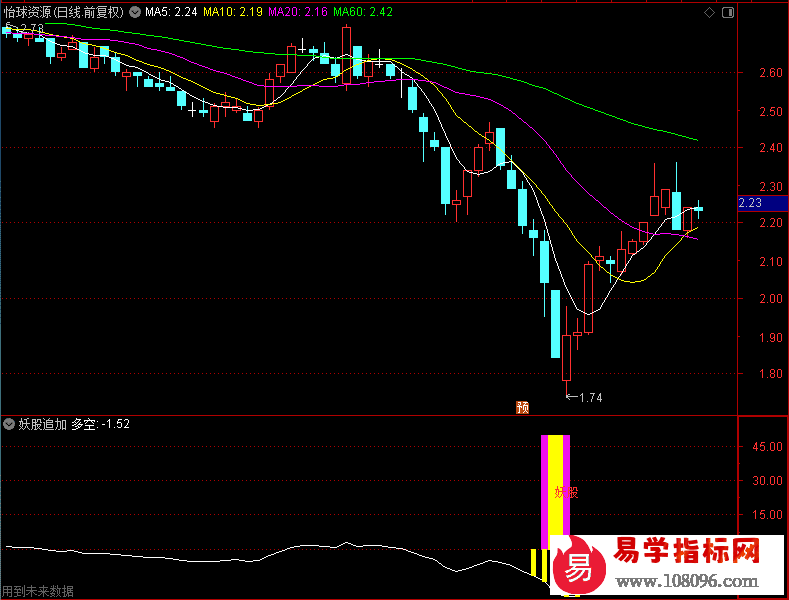Click the MA10: 2.19 label
This screenshot has width=789, height=600.
(232, 12)
